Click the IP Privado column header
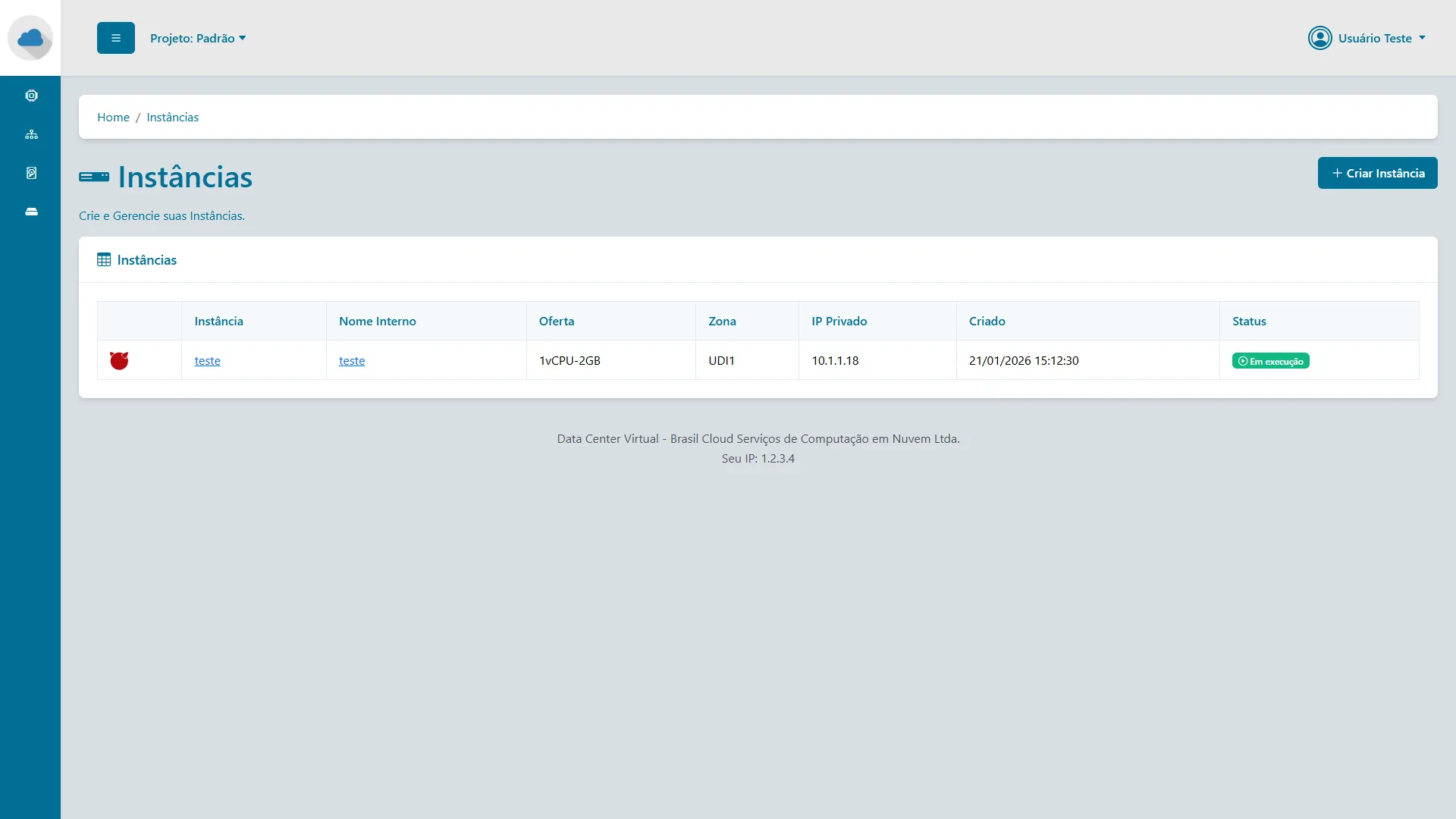Viewport: 1456px width, 819px height. point(839,321)
